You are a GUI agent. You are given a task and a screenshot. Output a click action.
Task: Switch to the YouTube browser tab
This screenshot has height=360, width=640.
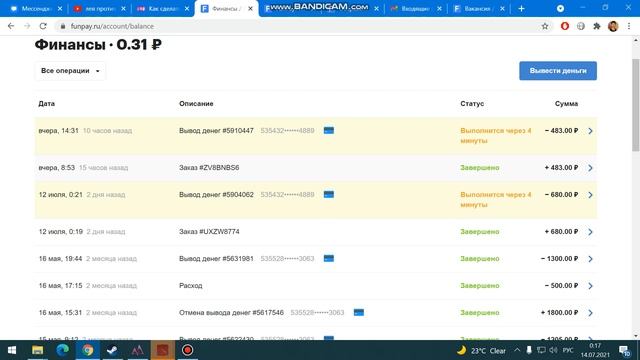99,9
